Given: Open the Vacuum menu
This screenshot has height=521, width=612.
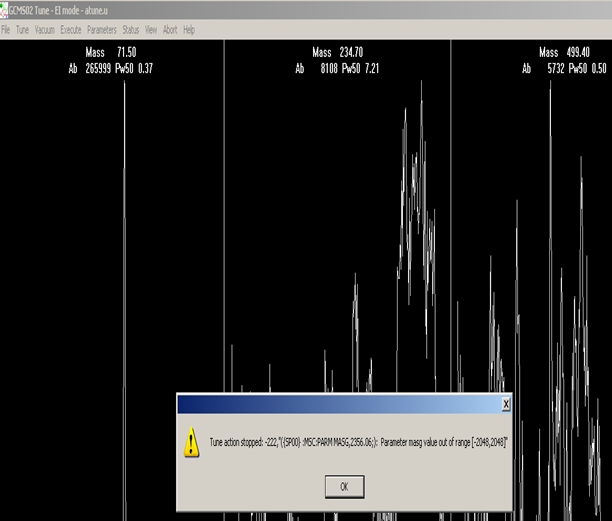Looking at the screenshot, I should [x=44, y=30].
